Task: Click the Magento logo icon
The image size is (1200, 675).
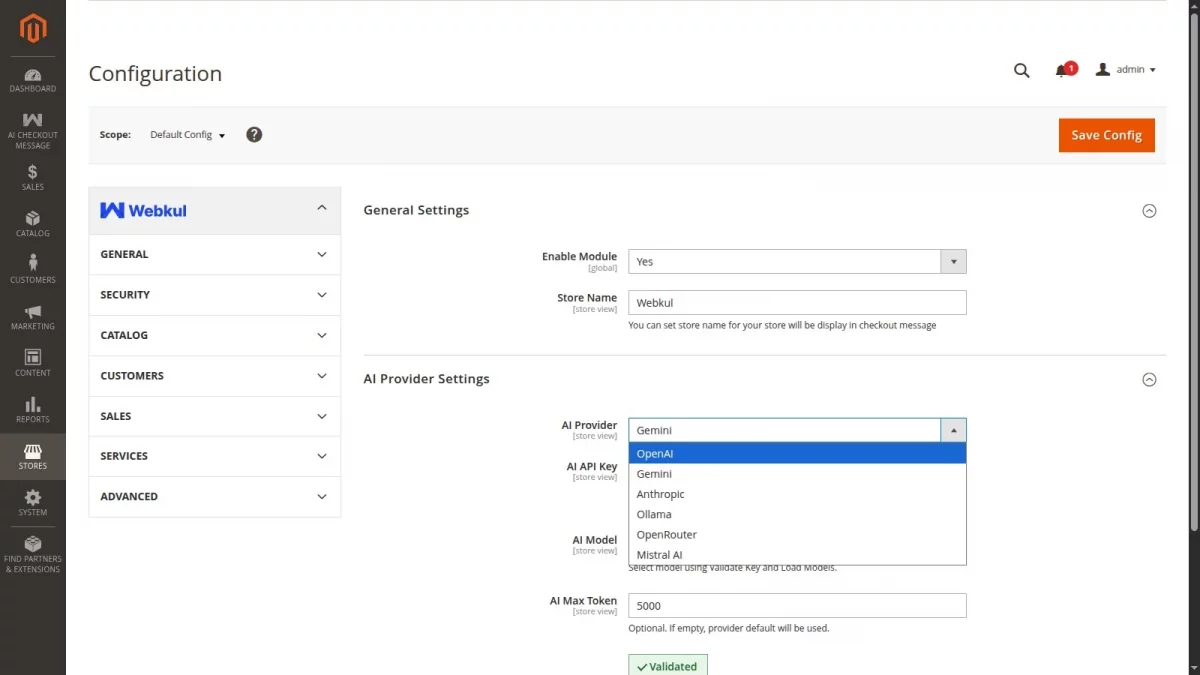Action: coord(33,29)
